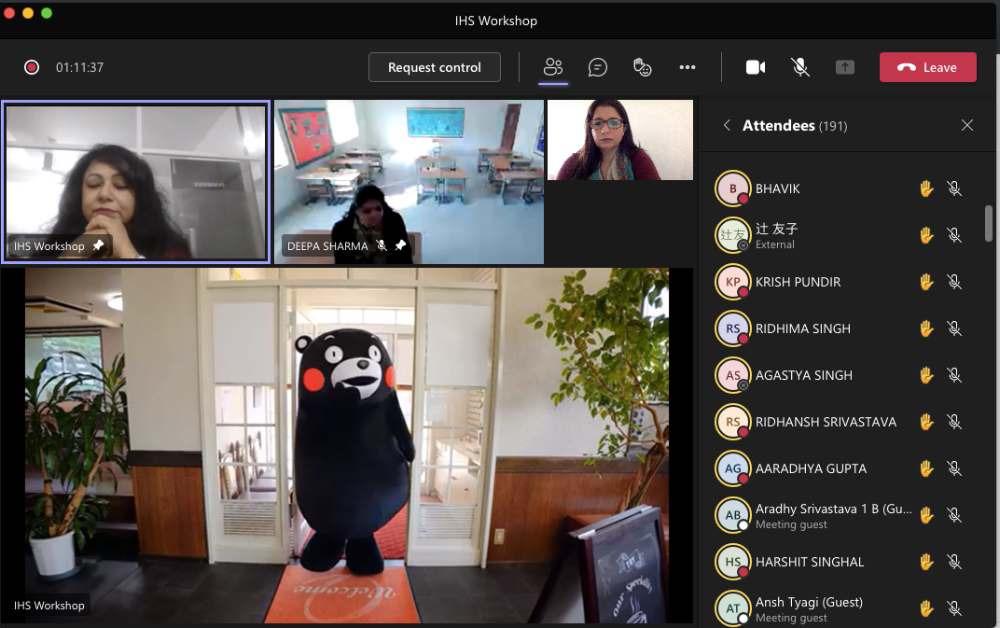Click the Ansh Tyagi (Guest) name
Image resolution: width=1000 pixels, height=628 pixels.
(x=809, y=602)
